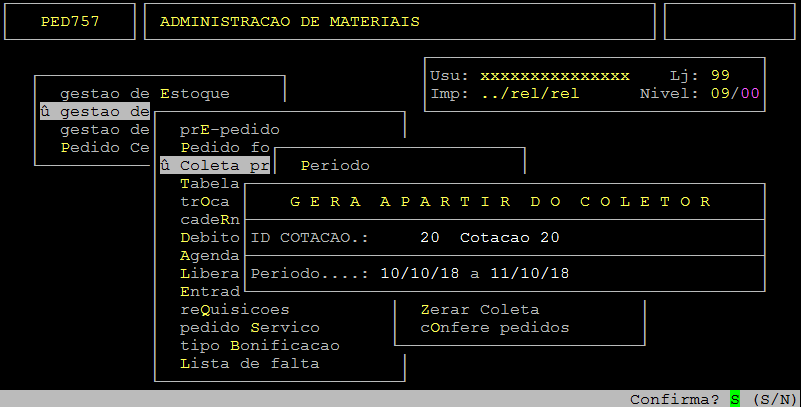Select Lista de falta option

click(250, 364)
